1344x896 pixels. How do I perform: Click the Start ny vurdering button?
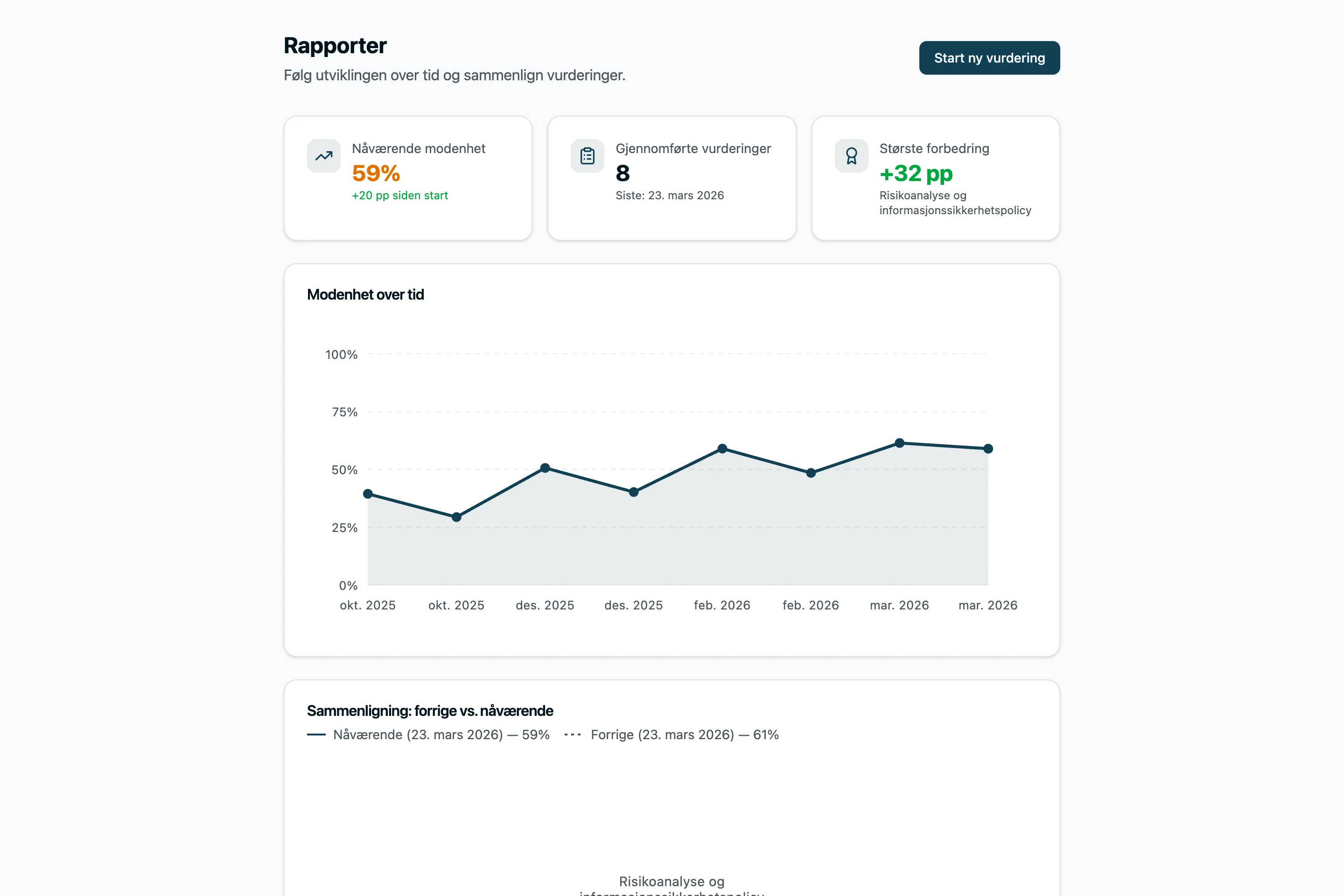988,58
